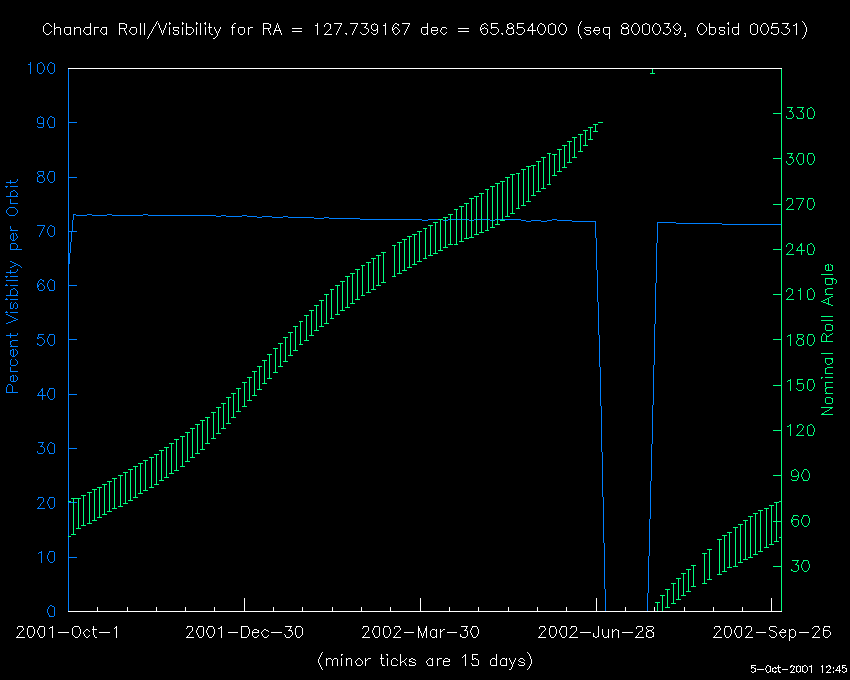This screenshot has width=850, height=680.
Task: Click the 'Percent Visibility per Orbit' axis label
Action: pyautogui.click(x=14, y=286)
